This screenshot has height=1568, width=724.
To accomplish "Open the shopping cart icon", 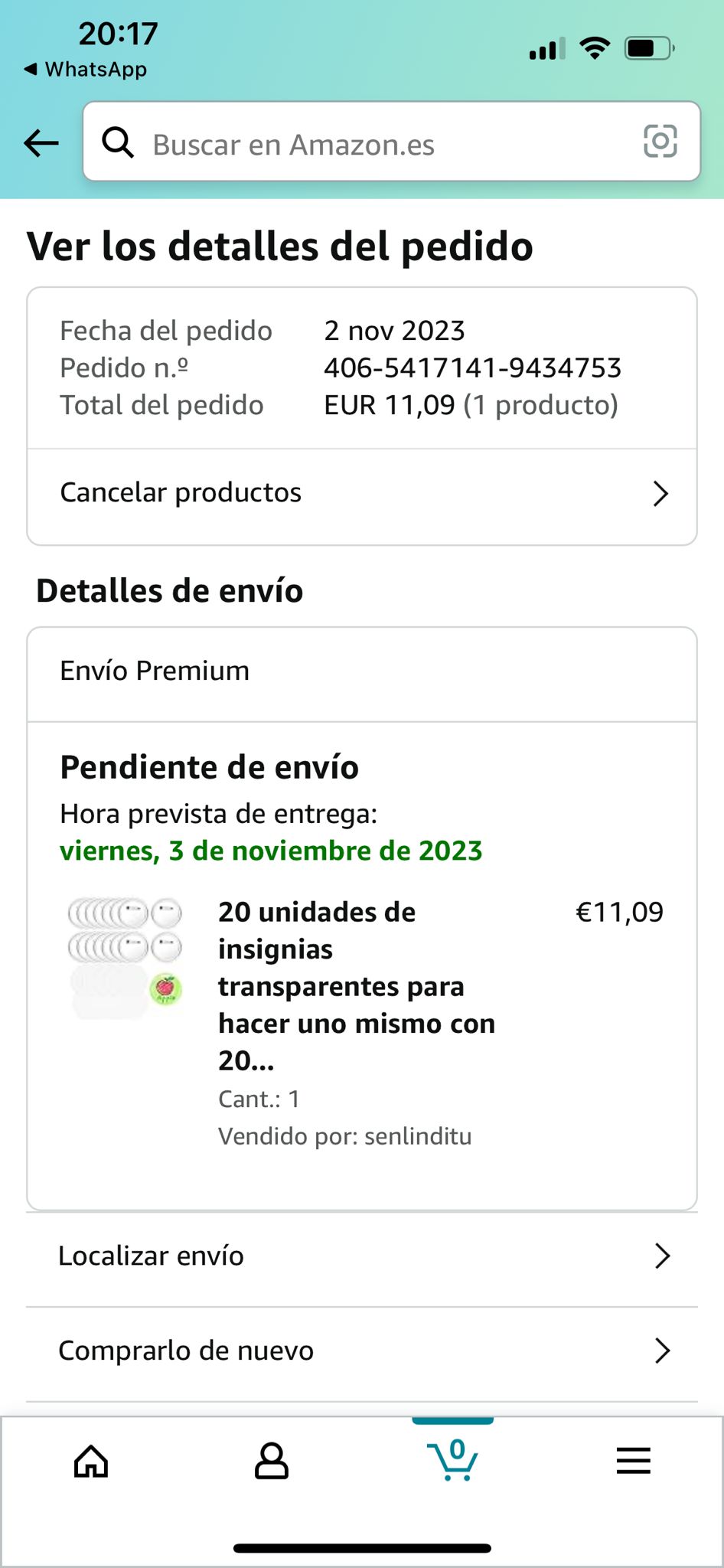I will 453,1459.
